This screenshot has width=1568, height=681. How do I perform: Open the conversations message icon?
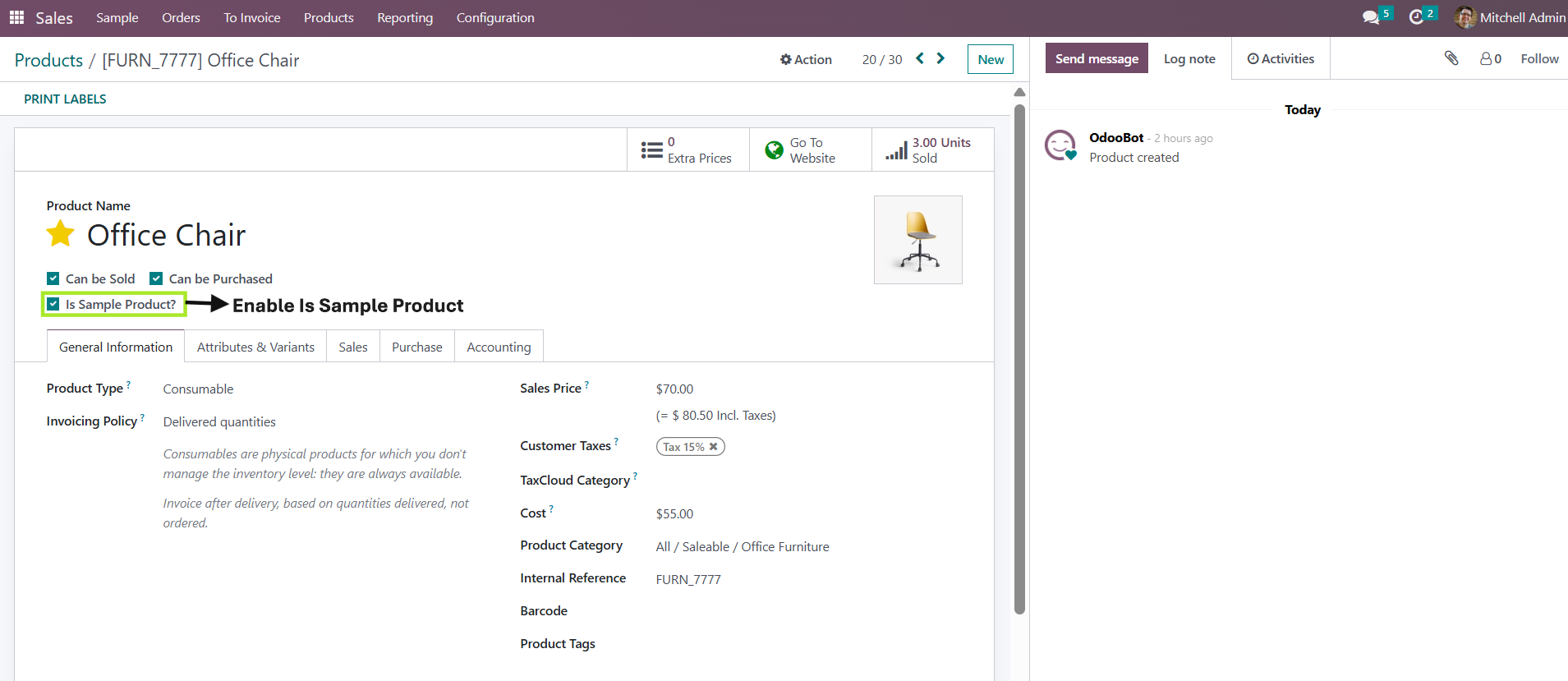[1371, 17]
